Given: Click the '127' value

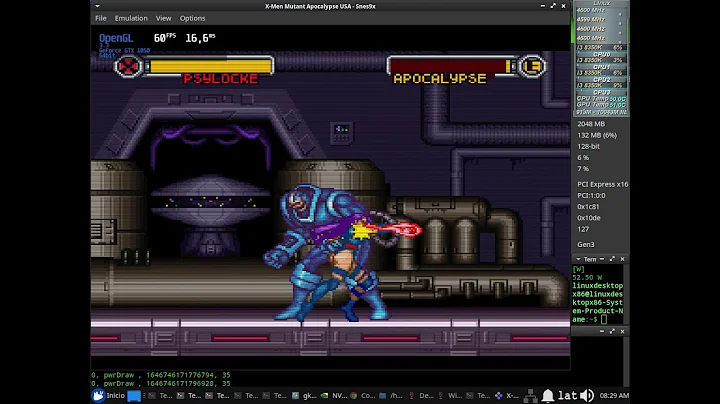Looking at the screenshot, I should 583,229.
